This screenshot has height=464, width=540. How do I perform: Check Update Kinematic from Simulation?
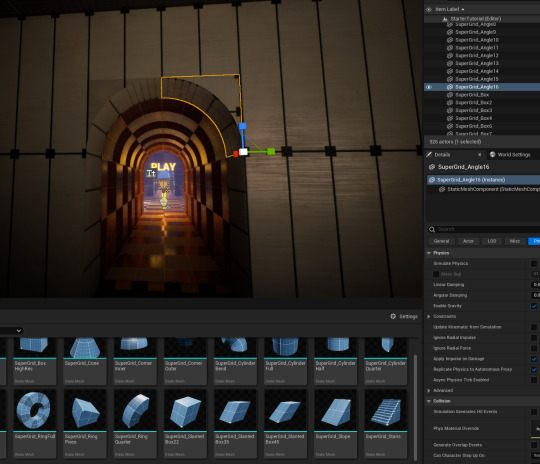tap(534, 327)
